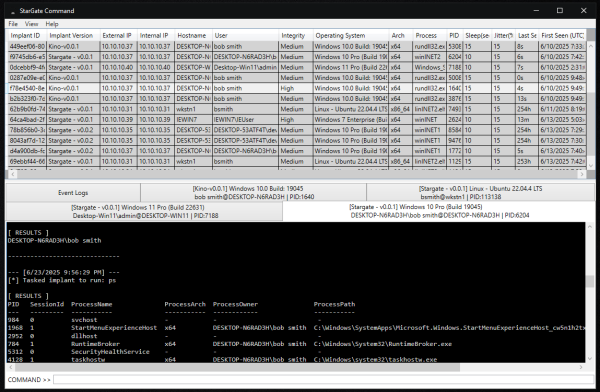Open the View menu
The width and height of the screenshot is (600, 392).
31,24
